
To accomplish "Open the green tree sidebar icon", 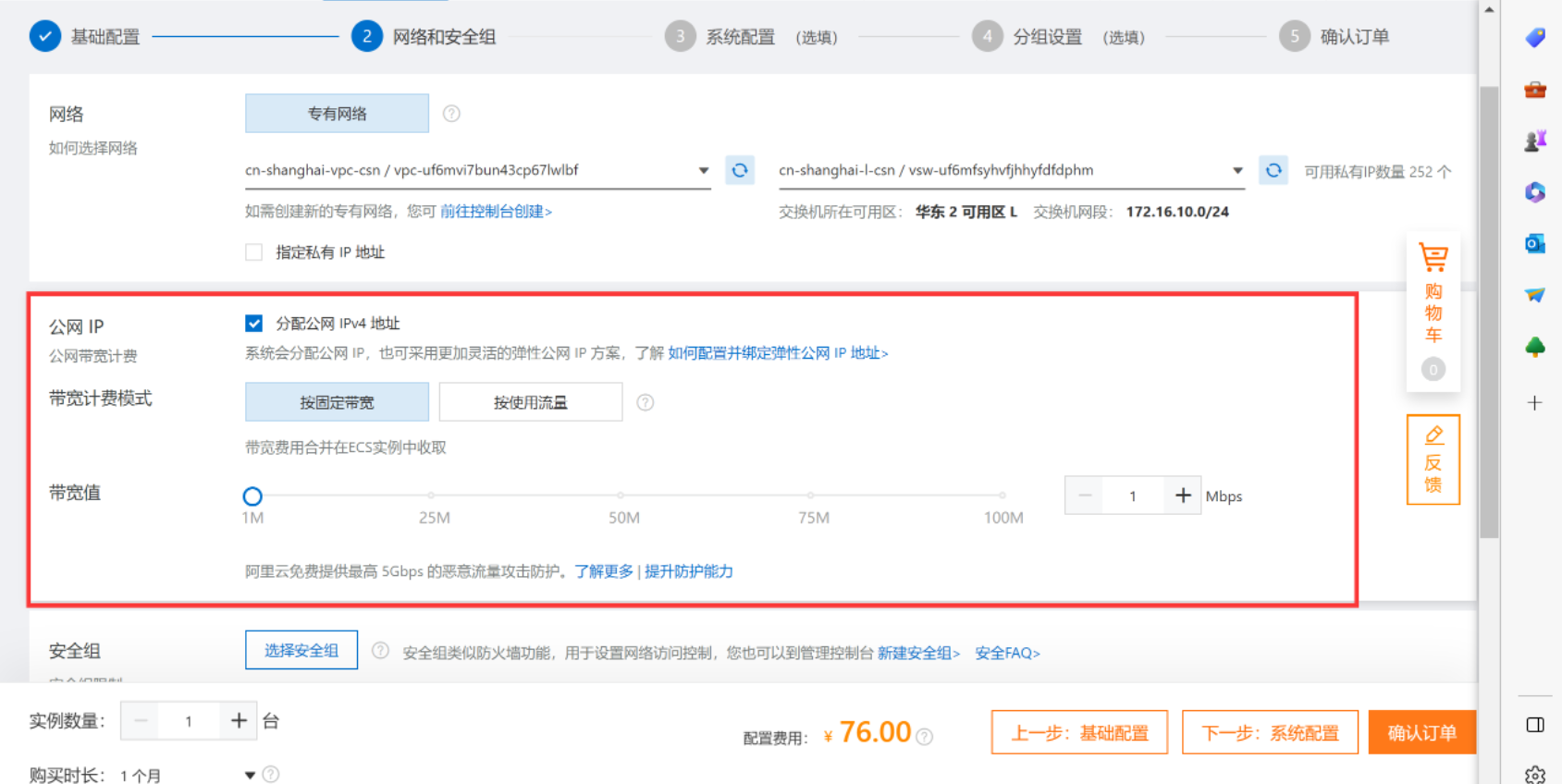I will tap(1535, 347).
